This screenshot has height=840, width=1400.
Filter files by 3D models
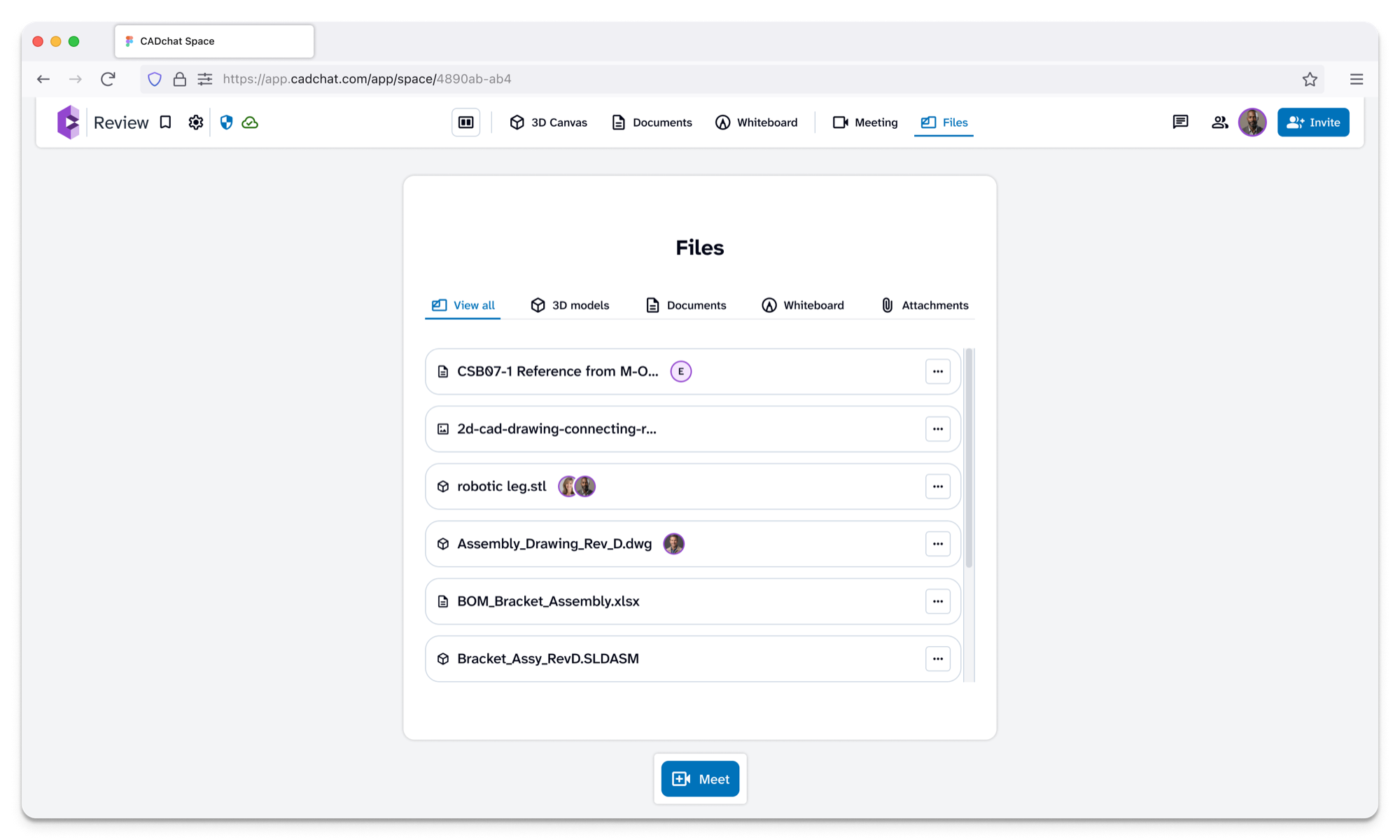click(x=570, y=305)
